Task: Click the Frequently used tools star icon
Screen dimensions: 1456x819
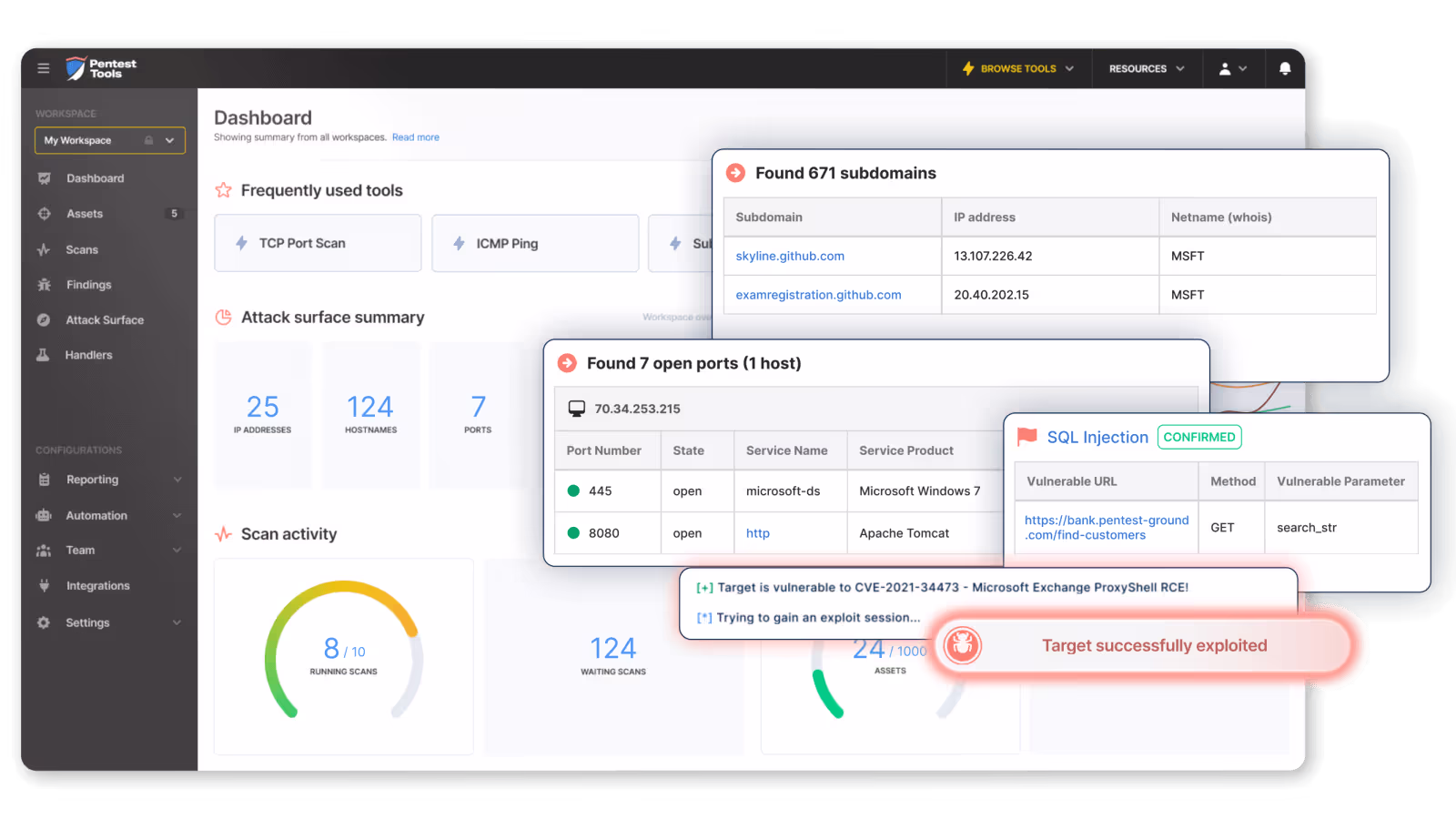Action: coord(224,190)
